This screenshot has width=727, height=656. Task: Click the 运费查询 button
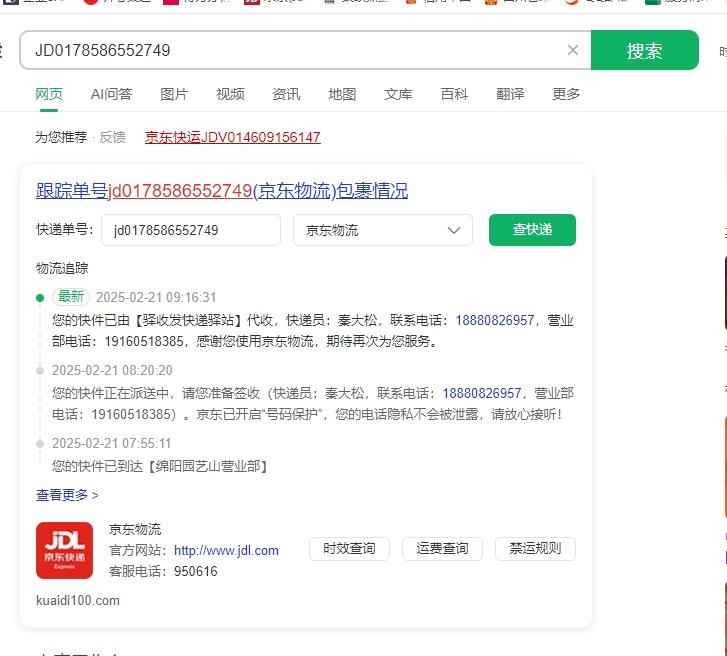pos(442,549)
